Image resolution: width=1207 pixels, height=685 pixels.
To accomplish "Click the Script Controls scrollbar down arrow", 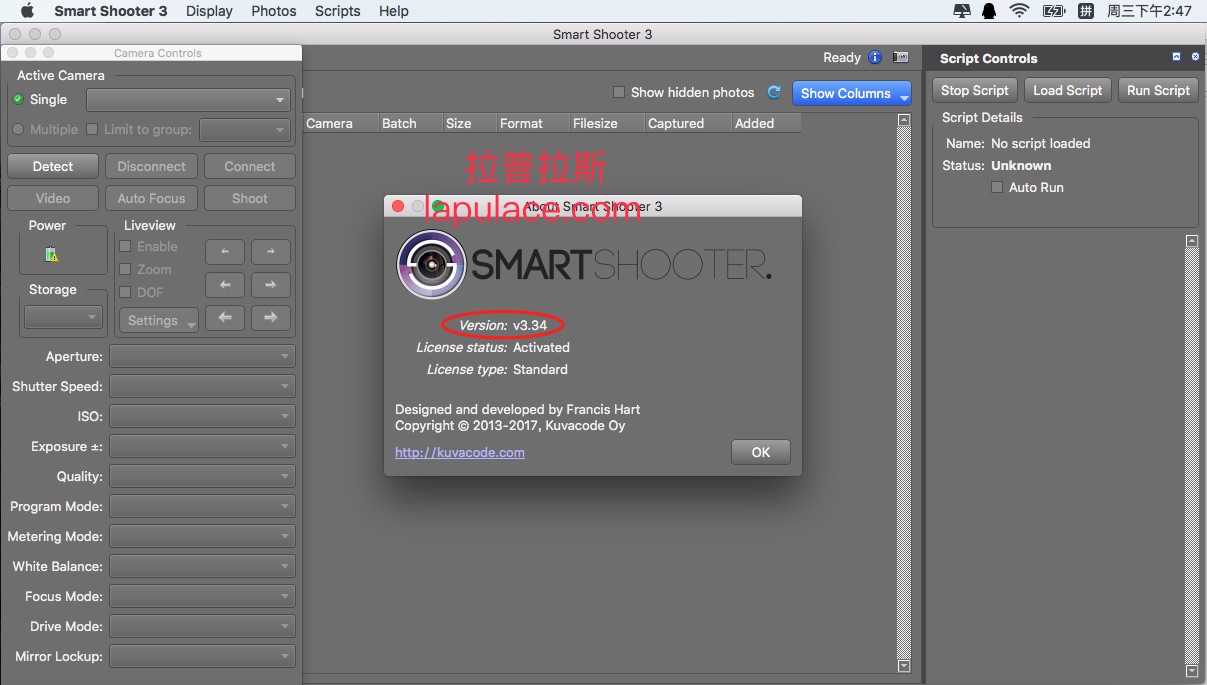I will (x=1192, y=671).
